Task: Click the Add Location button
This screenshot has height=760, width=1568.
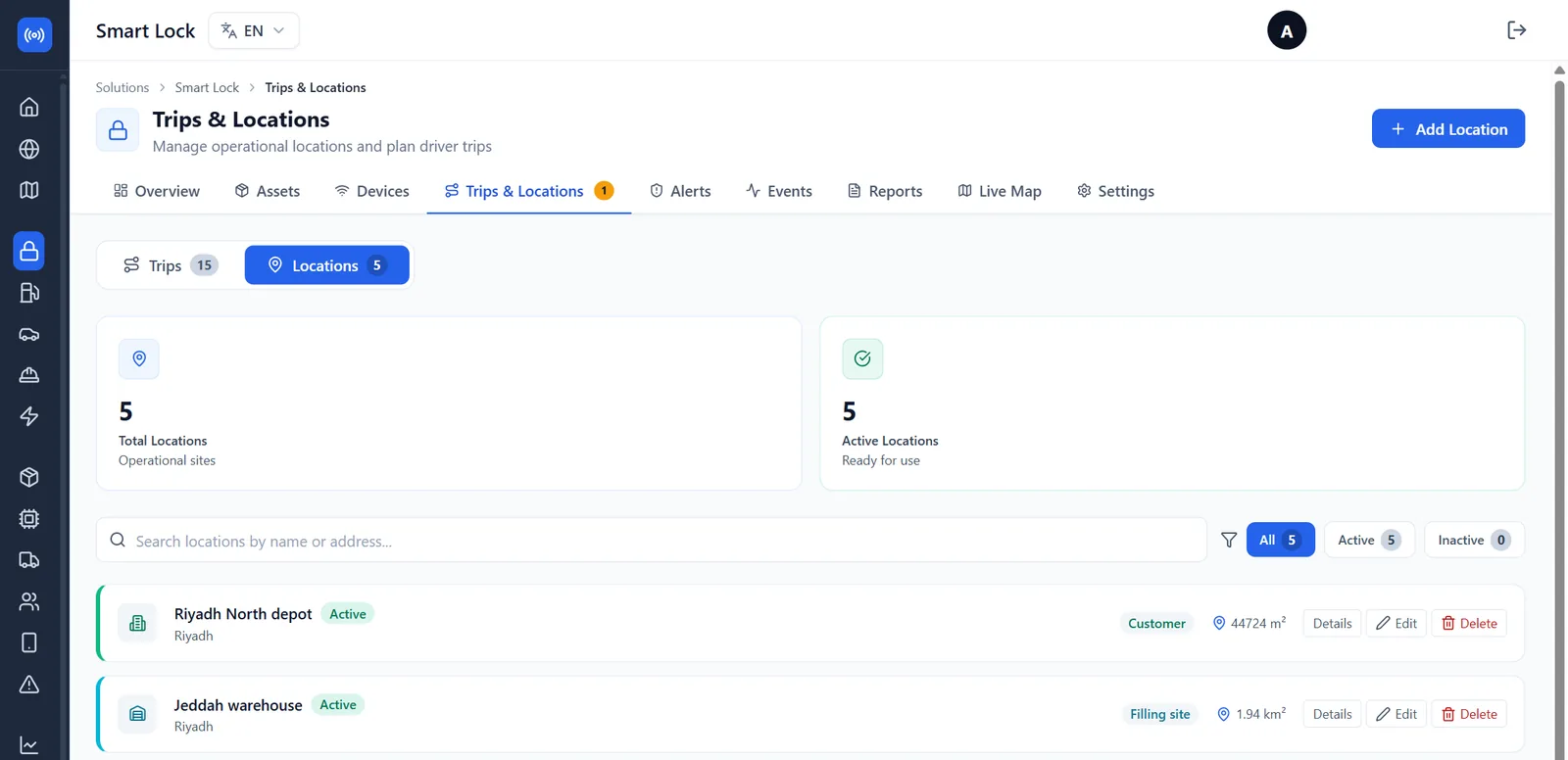Action: [1448, 128]
